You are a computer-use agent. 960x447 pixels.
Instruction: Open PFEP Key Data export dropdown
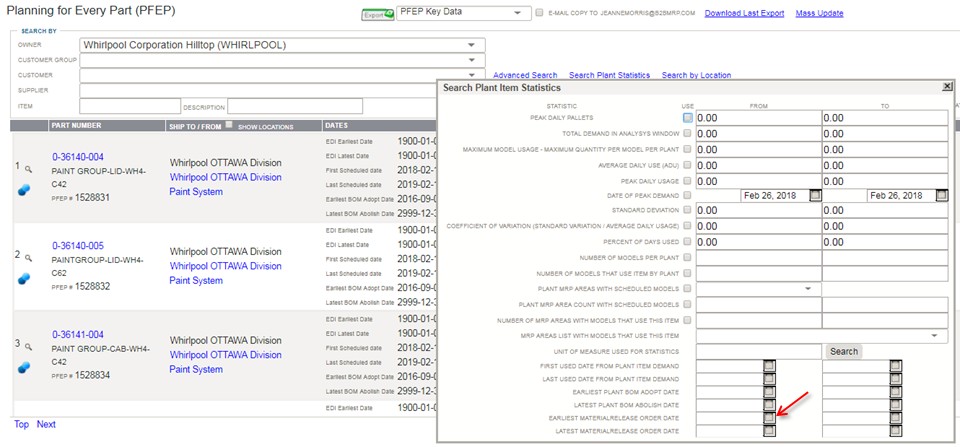pyautogui.click(x=464, y=13)
